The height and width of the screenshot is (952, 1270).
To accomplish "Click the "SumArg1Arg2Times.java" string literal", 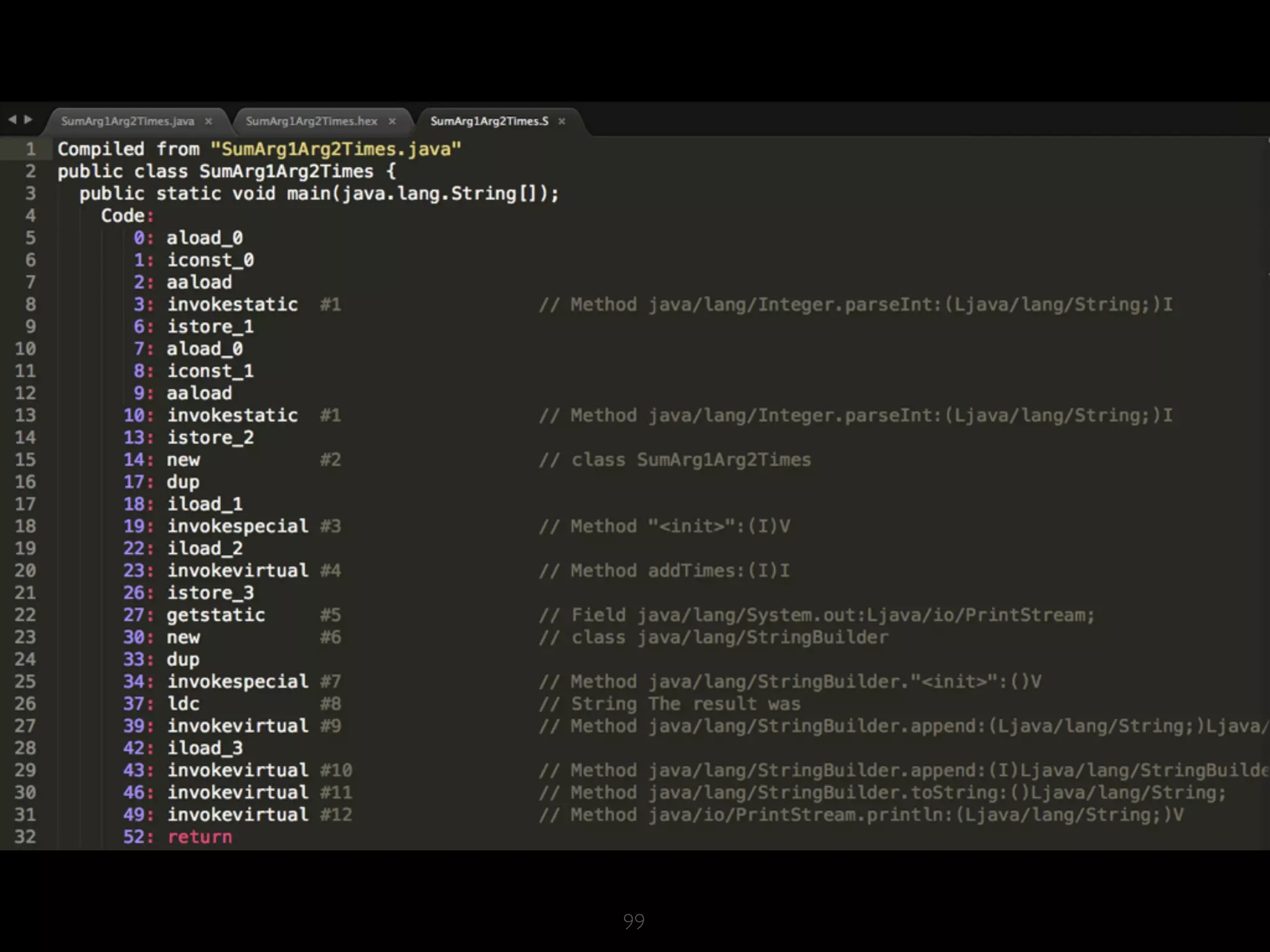I will [335, 149].
